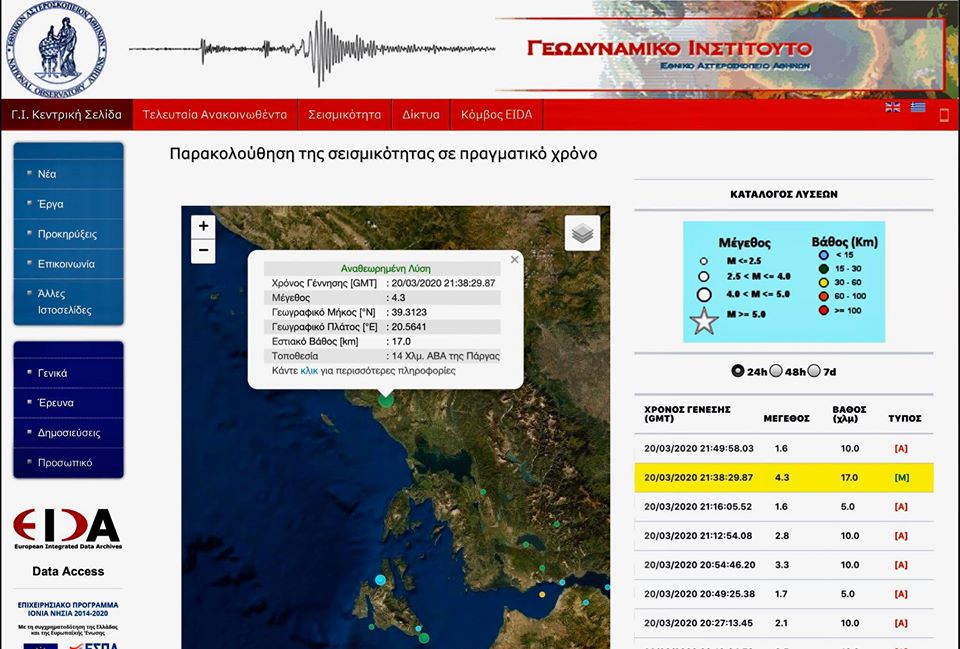
Task: Select the highlighted 4.3 magnitude event row
Action: (x=783, y=478)
